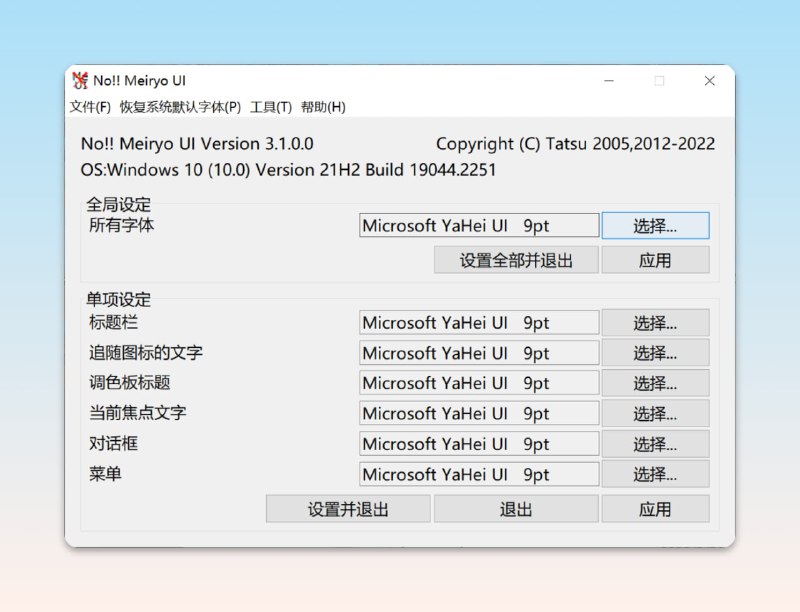Click the 标题栏 font text box

tap(478, 322)
